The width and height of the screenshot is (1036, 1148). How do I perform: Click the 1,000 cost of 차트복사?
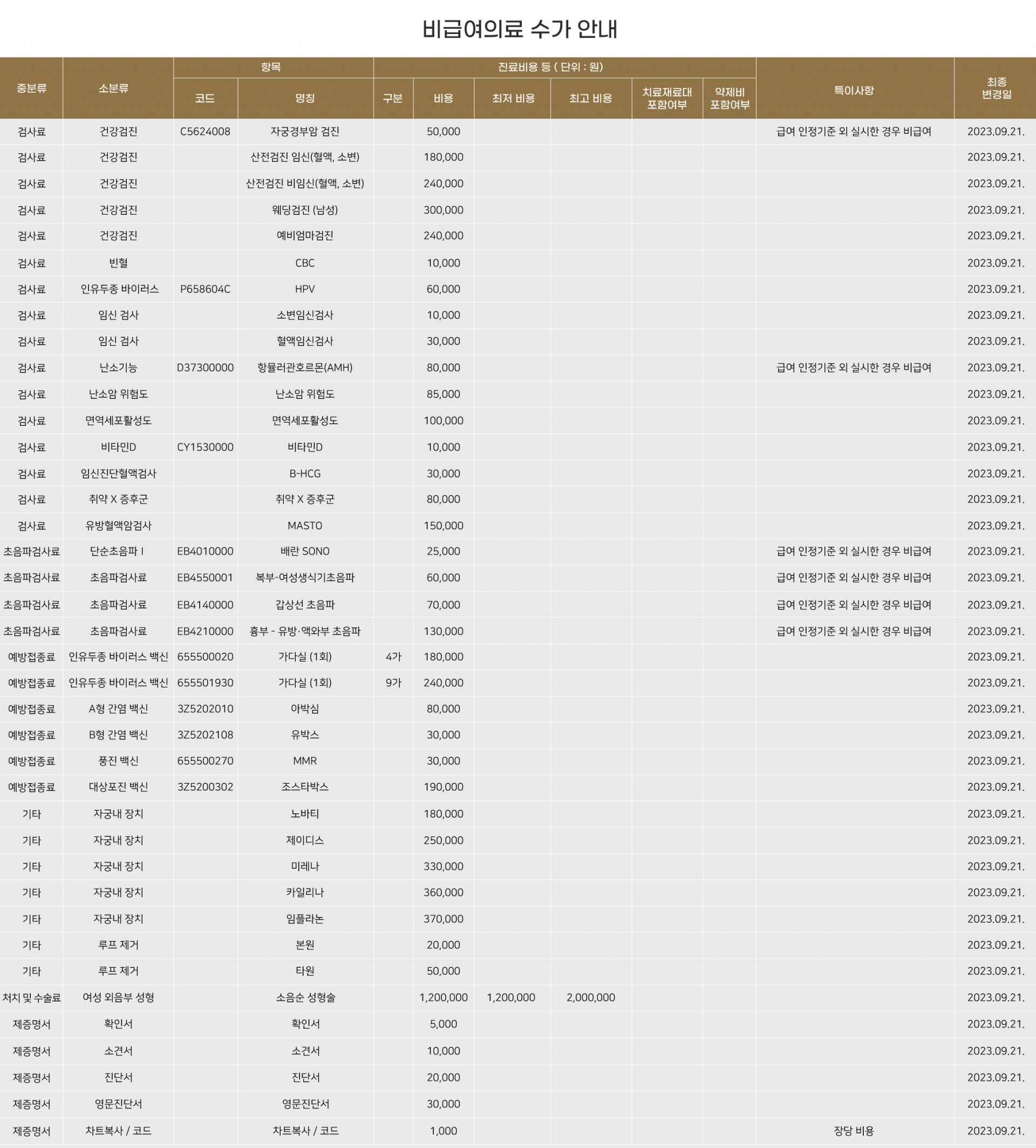(x=444, y=1131)
